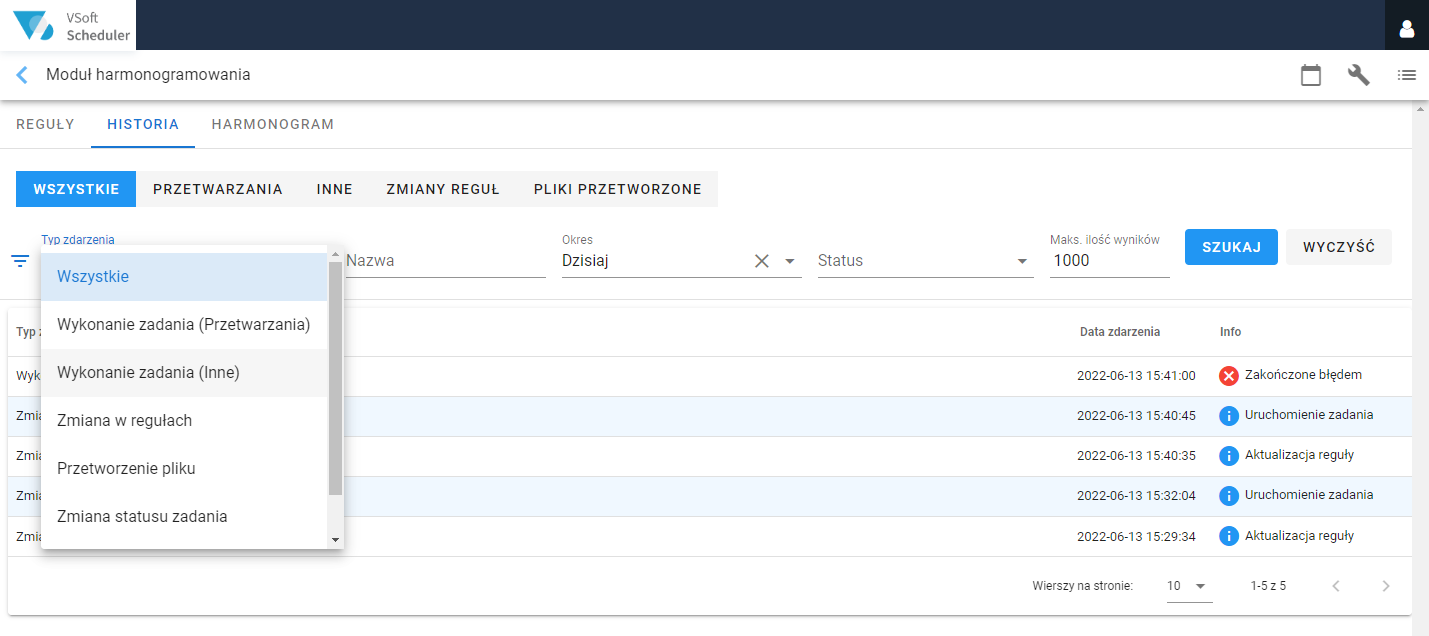Activate the Wszystkie filter button
1429x636 pixels.
click(76, 189)
